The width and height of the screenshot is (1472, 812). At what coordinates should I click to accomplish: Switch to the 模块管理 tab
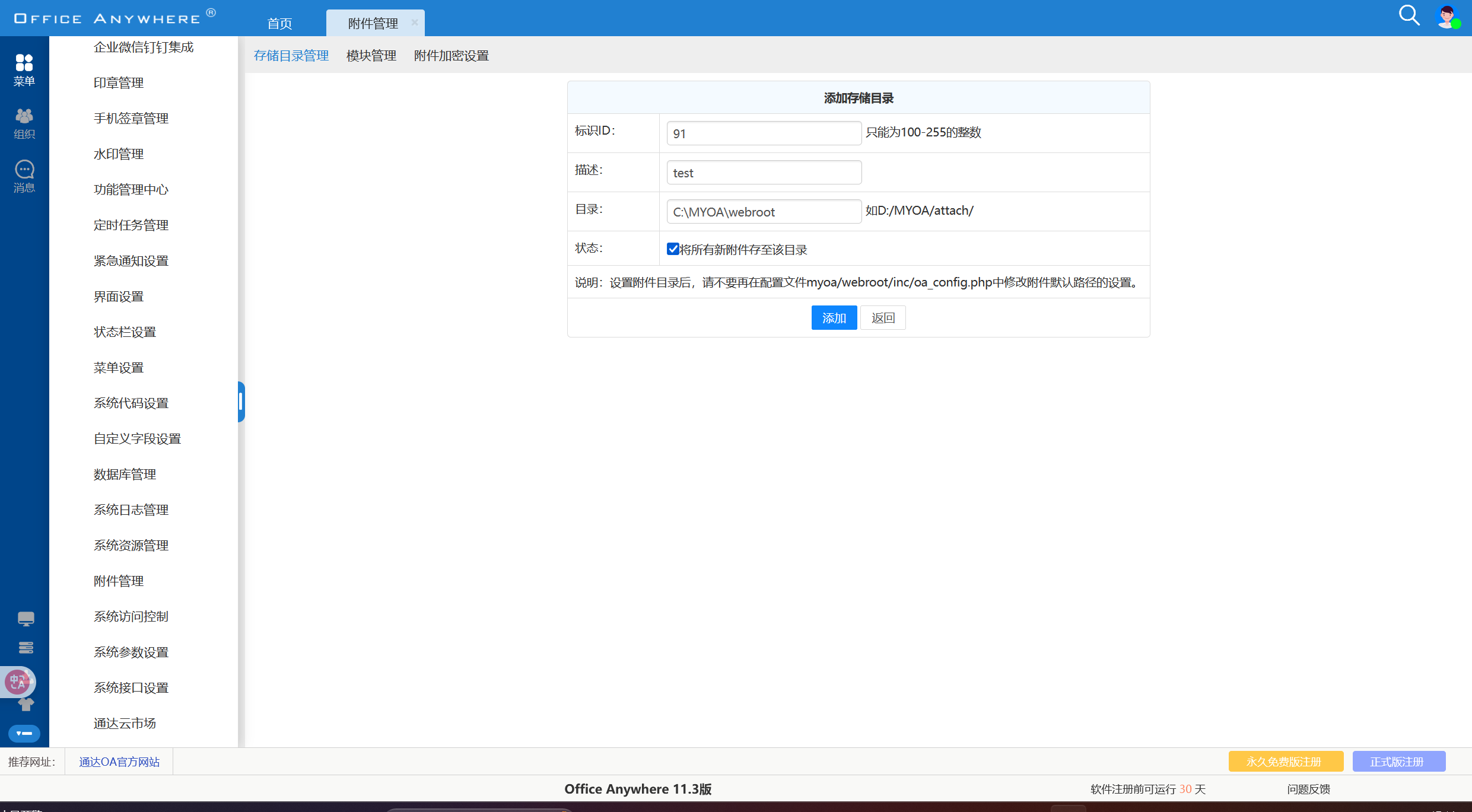(371, 56)
